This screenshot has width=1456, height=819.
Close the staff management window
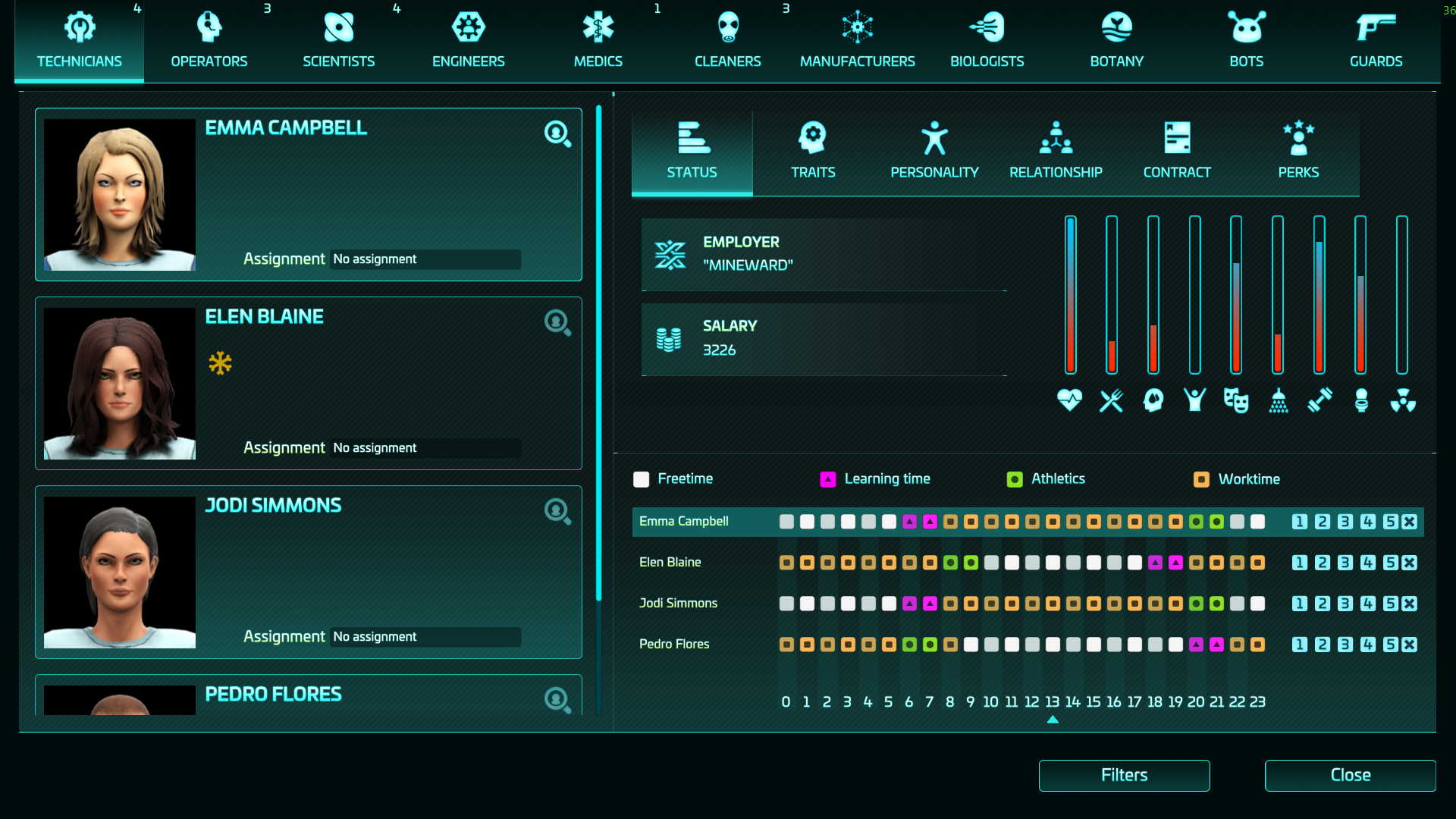[x=1351, y=775]
